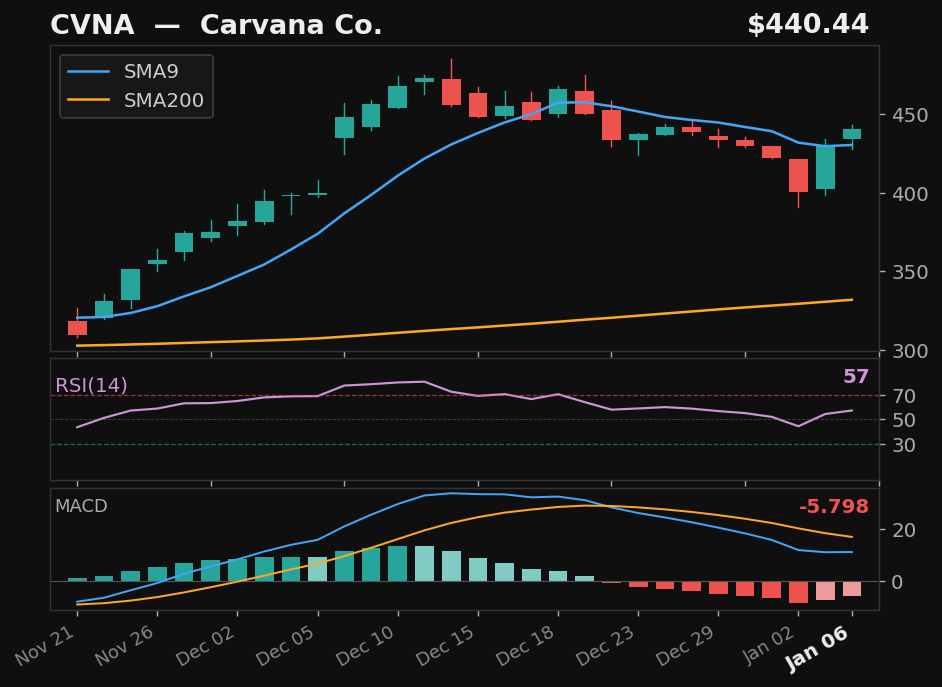Click the 400 price axis label

click(910, 193)
